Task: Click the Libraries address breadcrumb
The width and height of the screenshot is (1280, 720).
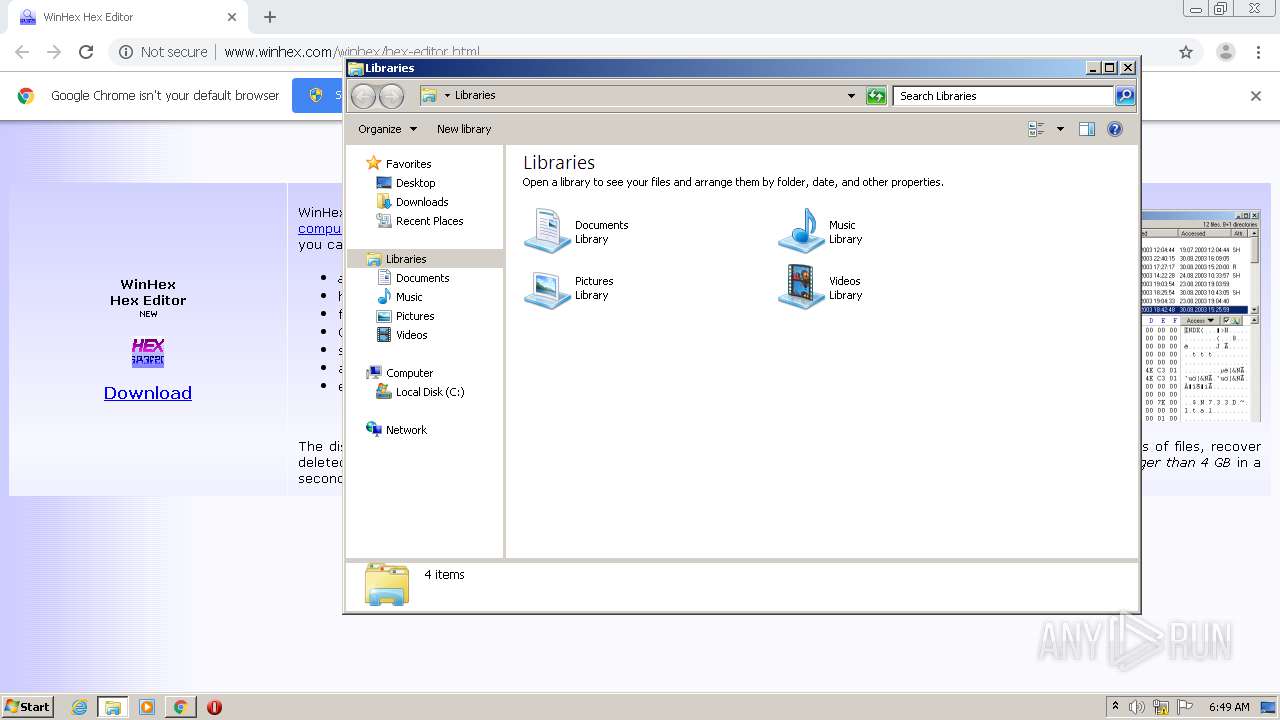Action: coord(475,96)
